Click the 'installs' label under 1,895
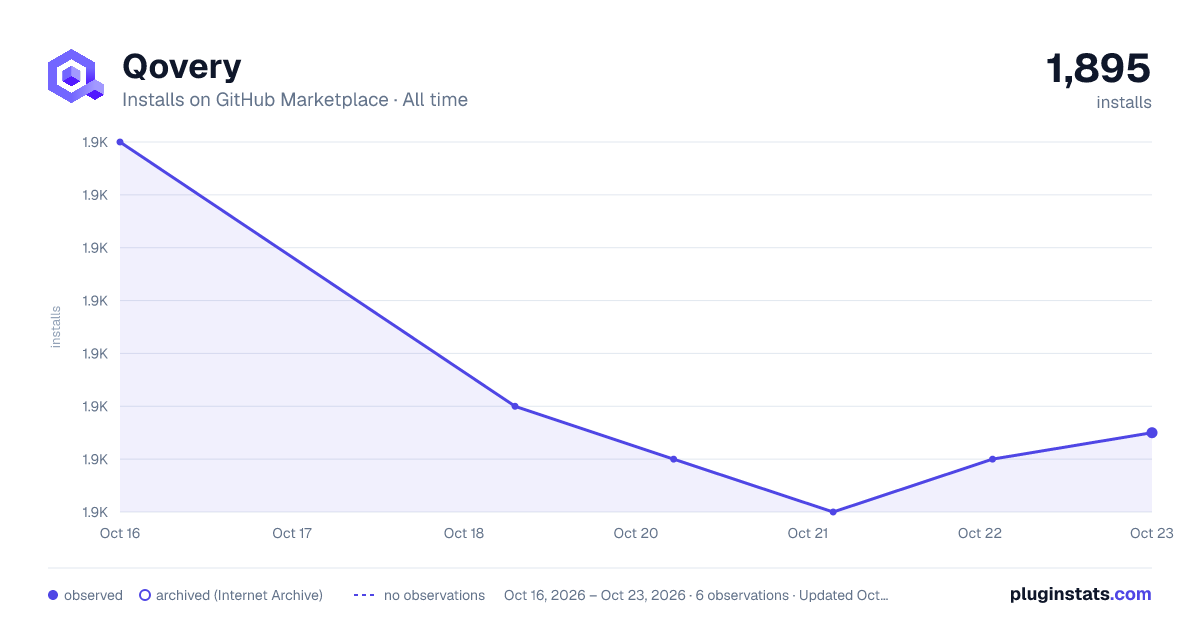 click(x=1124, y=102)
